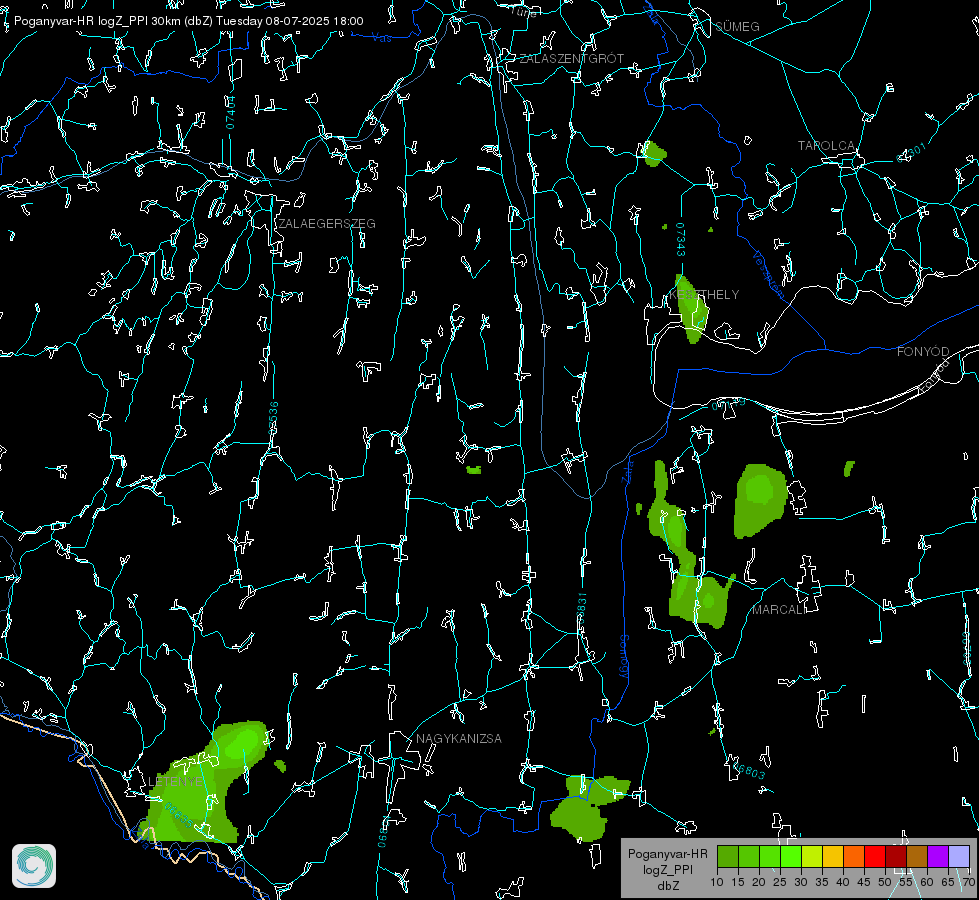
Task: Select the 10–15 dBZ dark green swatch
Action: click(728, 856)
